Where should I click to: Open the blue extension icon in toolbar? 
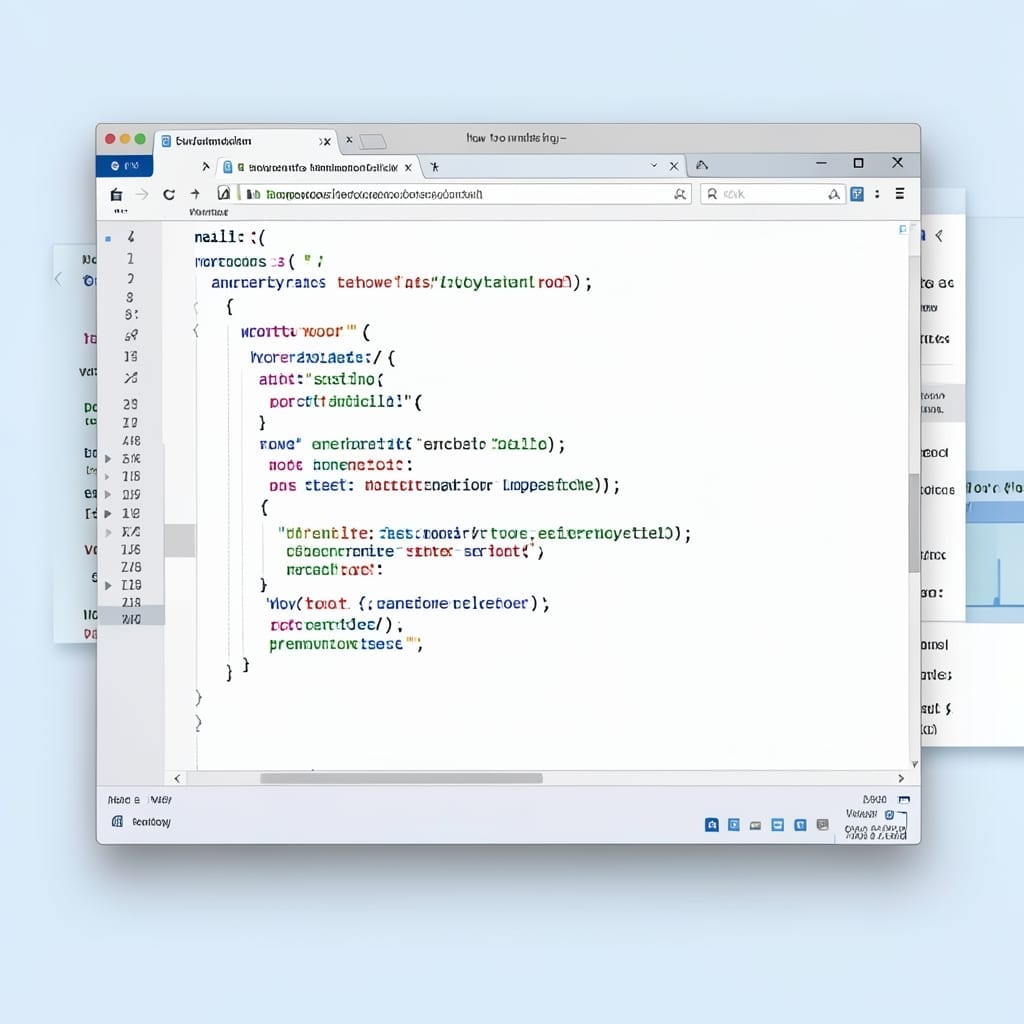coord(857,194)
